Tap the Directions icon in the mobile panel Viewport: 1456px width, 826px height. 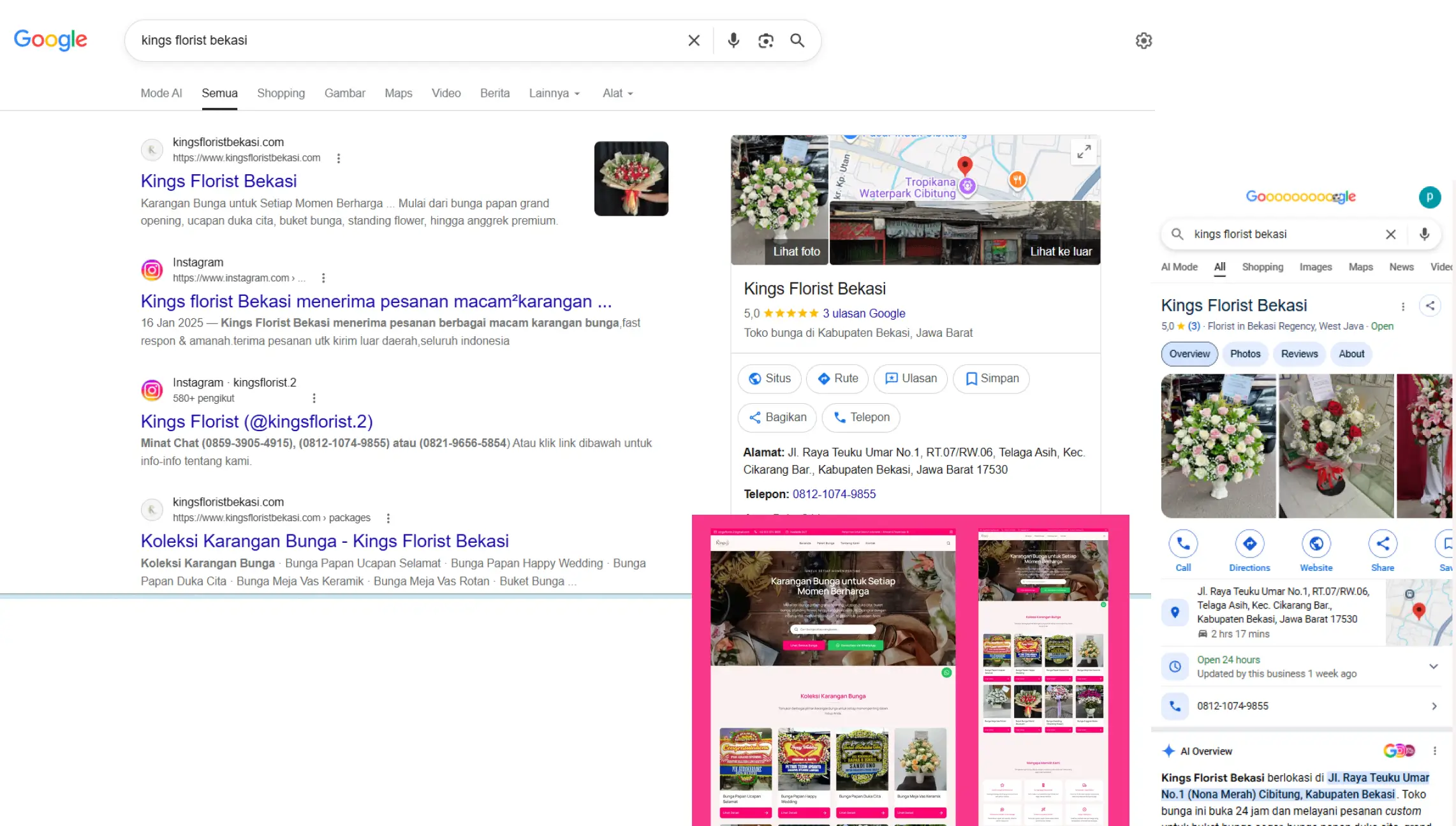(1249, 544)
